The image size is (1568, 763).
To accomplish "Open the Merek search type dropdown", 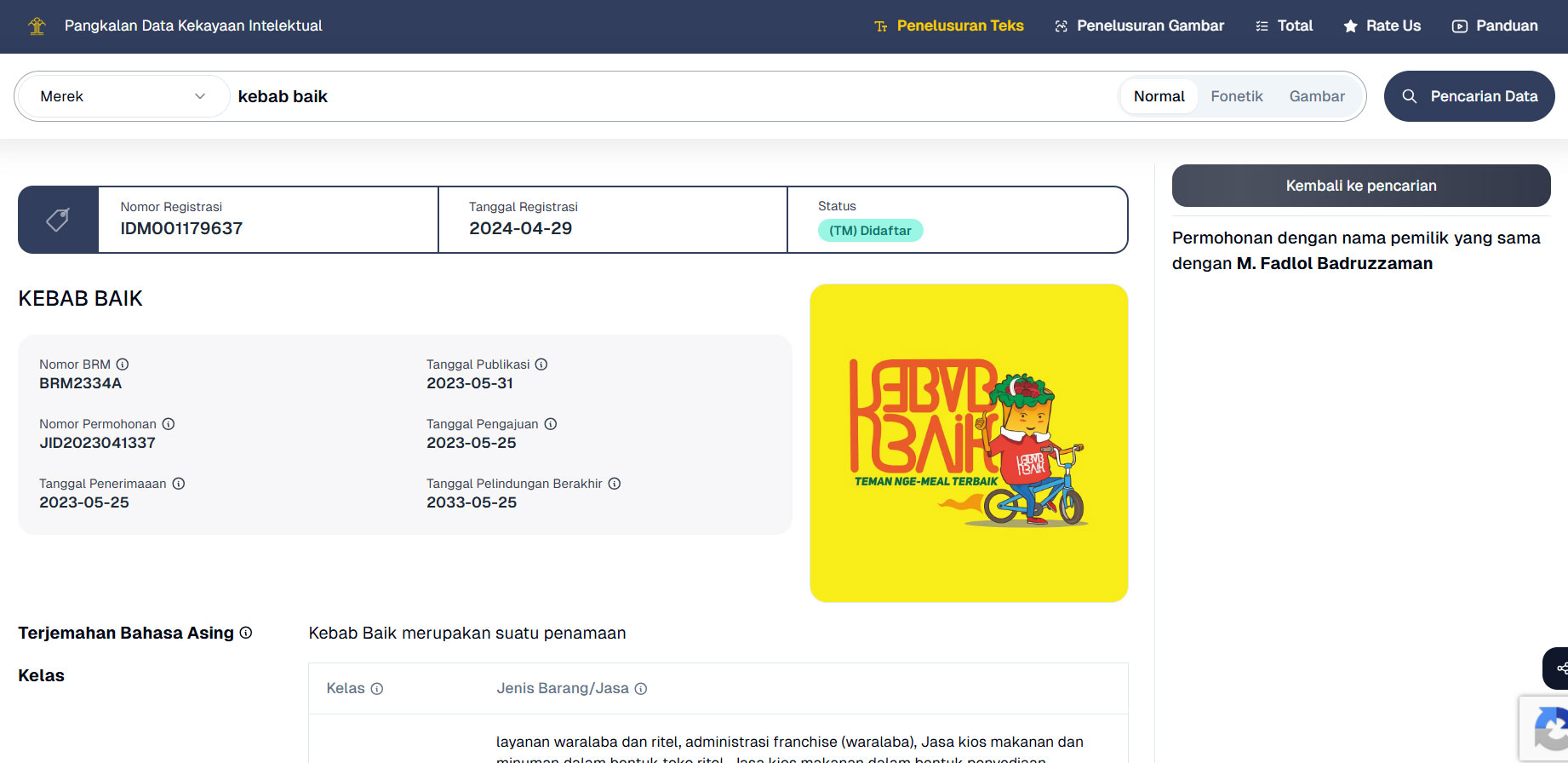I will 123,96.
